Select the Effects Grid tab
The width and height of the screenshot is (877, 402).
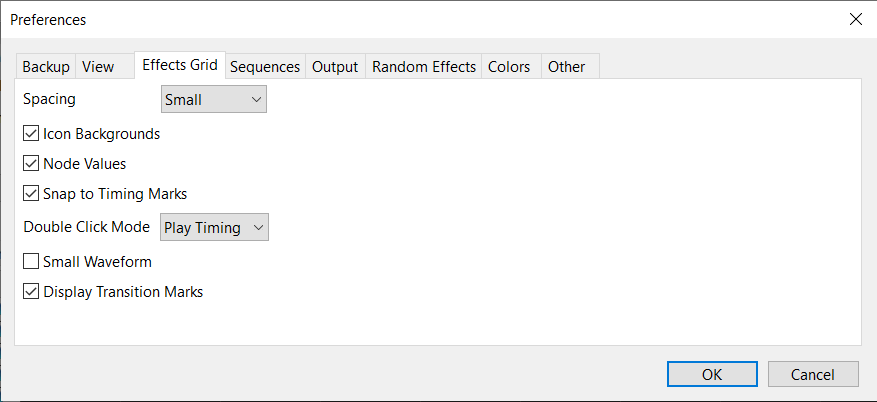point(180,65)
